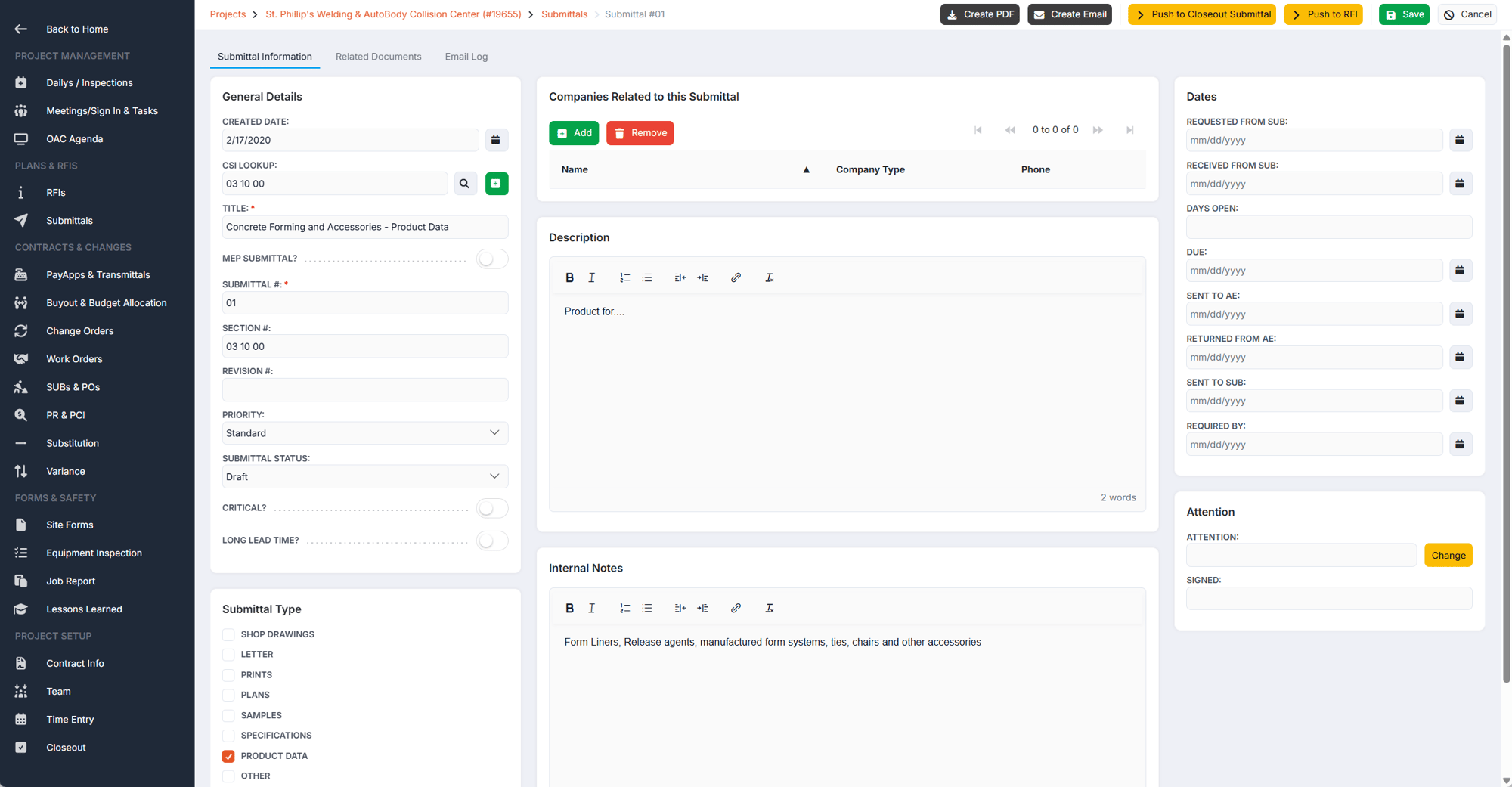Open the Priority dropdown
The width and height of the screenshot is (1512, 787).
pos(364,433)
